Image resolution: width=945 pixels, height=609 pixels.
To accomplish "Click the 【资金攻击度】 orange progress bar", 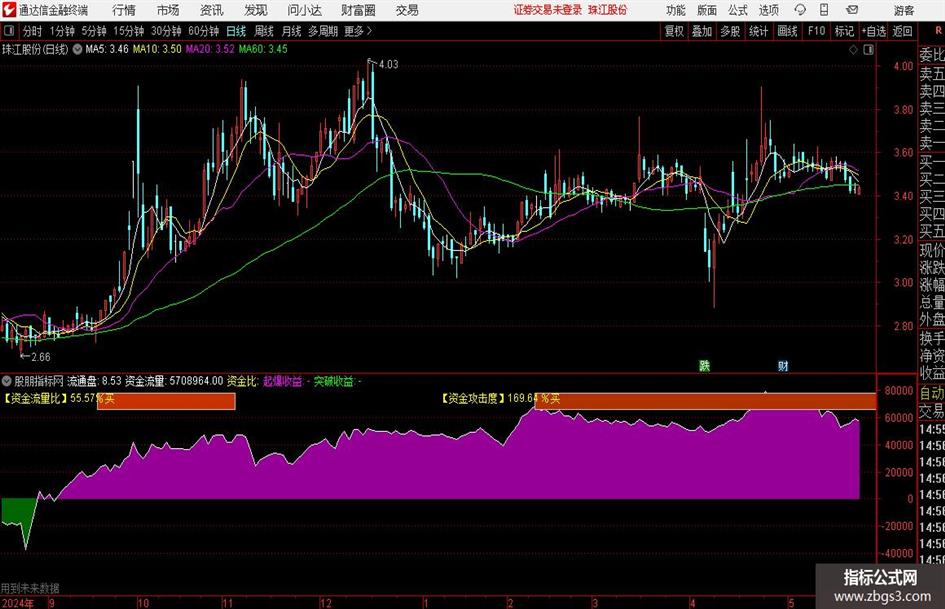I will (x=705, y=400).
